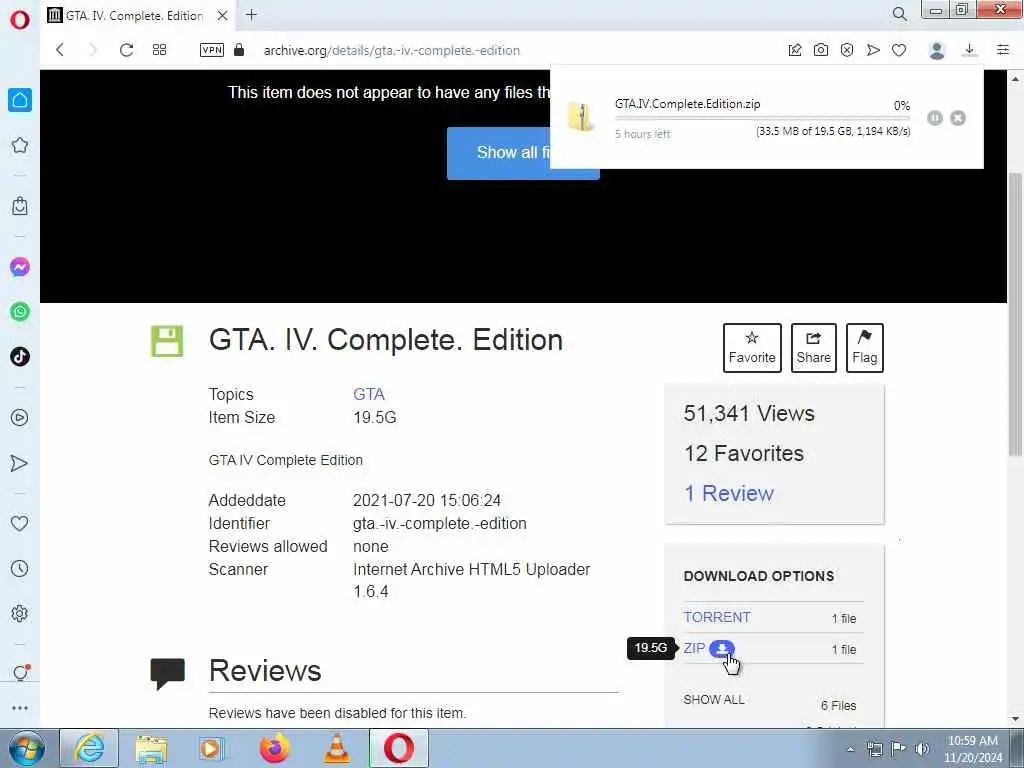
Task: Reload the archive.org page
Action: click(x=126, y=50)
